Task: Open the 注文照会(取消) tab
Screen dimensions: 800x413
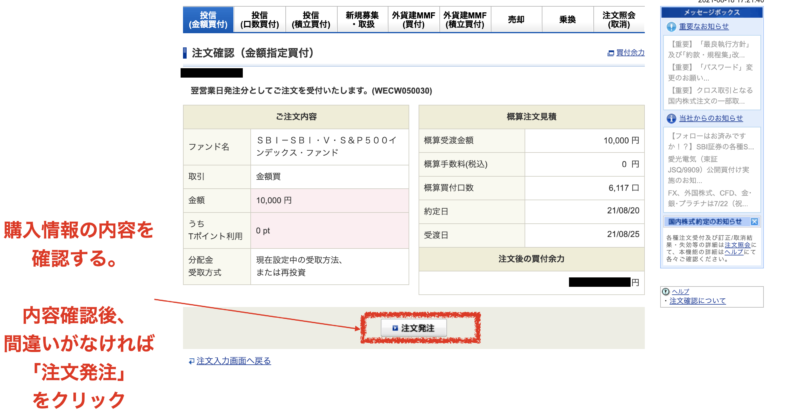Action: [x=619, y=19]
